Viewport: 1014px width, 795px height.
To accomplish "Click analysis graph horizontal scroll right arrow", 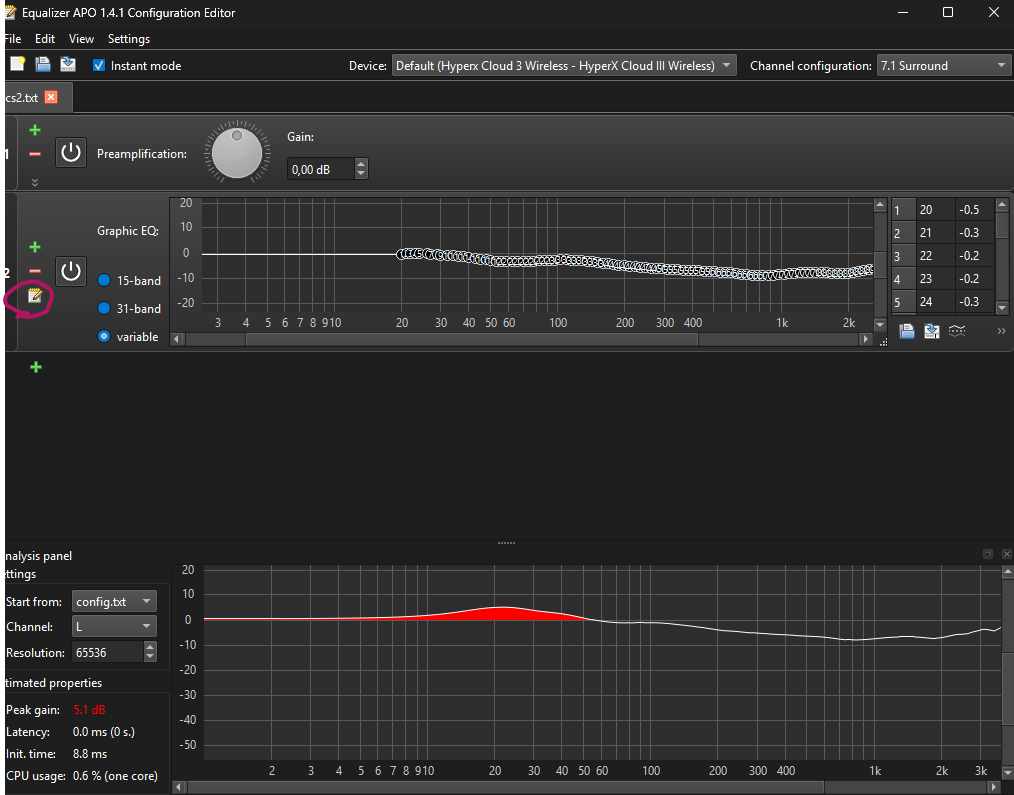I will [x=995, y=787].
